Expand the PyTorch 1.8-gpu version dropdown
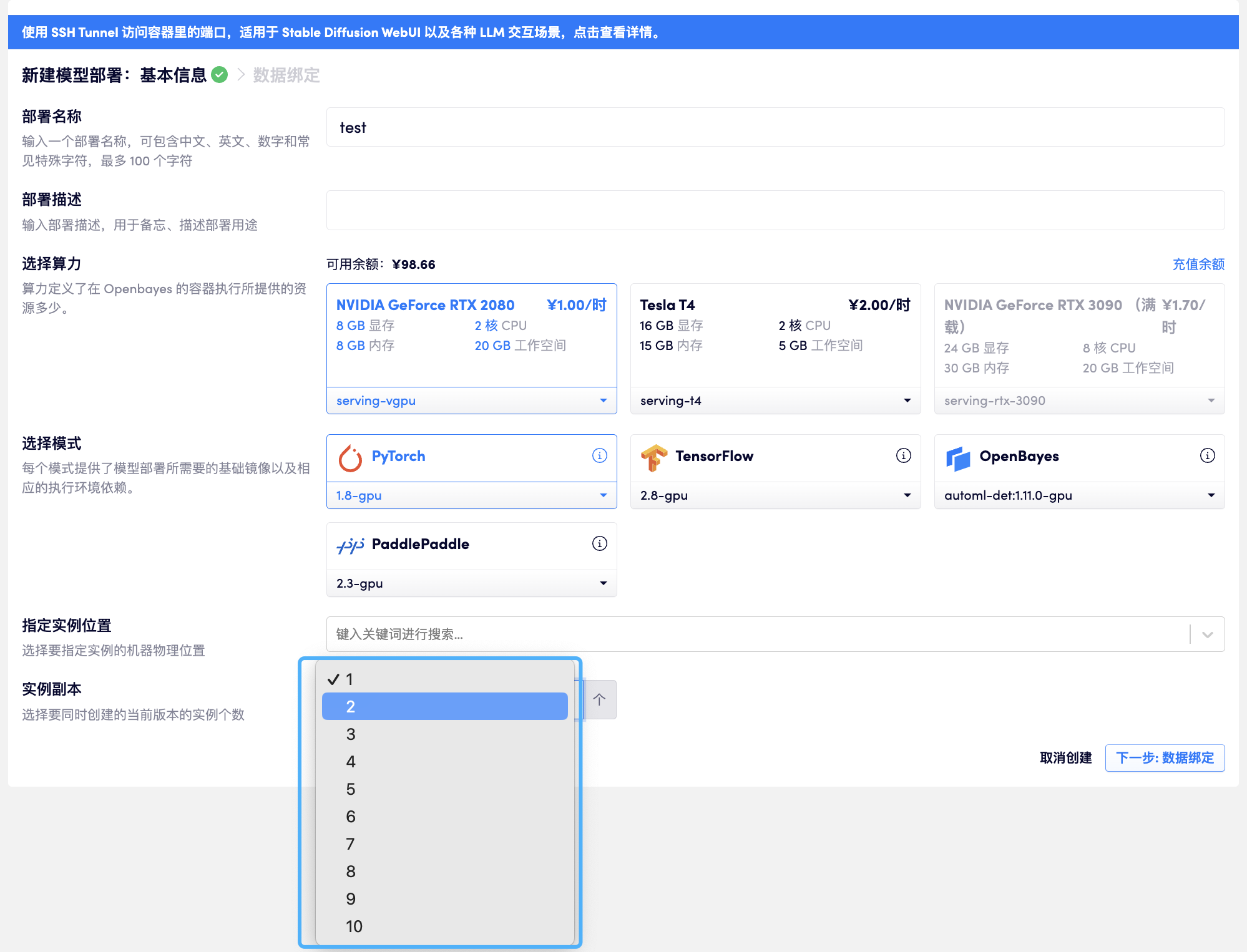Screen dimensions: 1247x952 tap(471, 495)
